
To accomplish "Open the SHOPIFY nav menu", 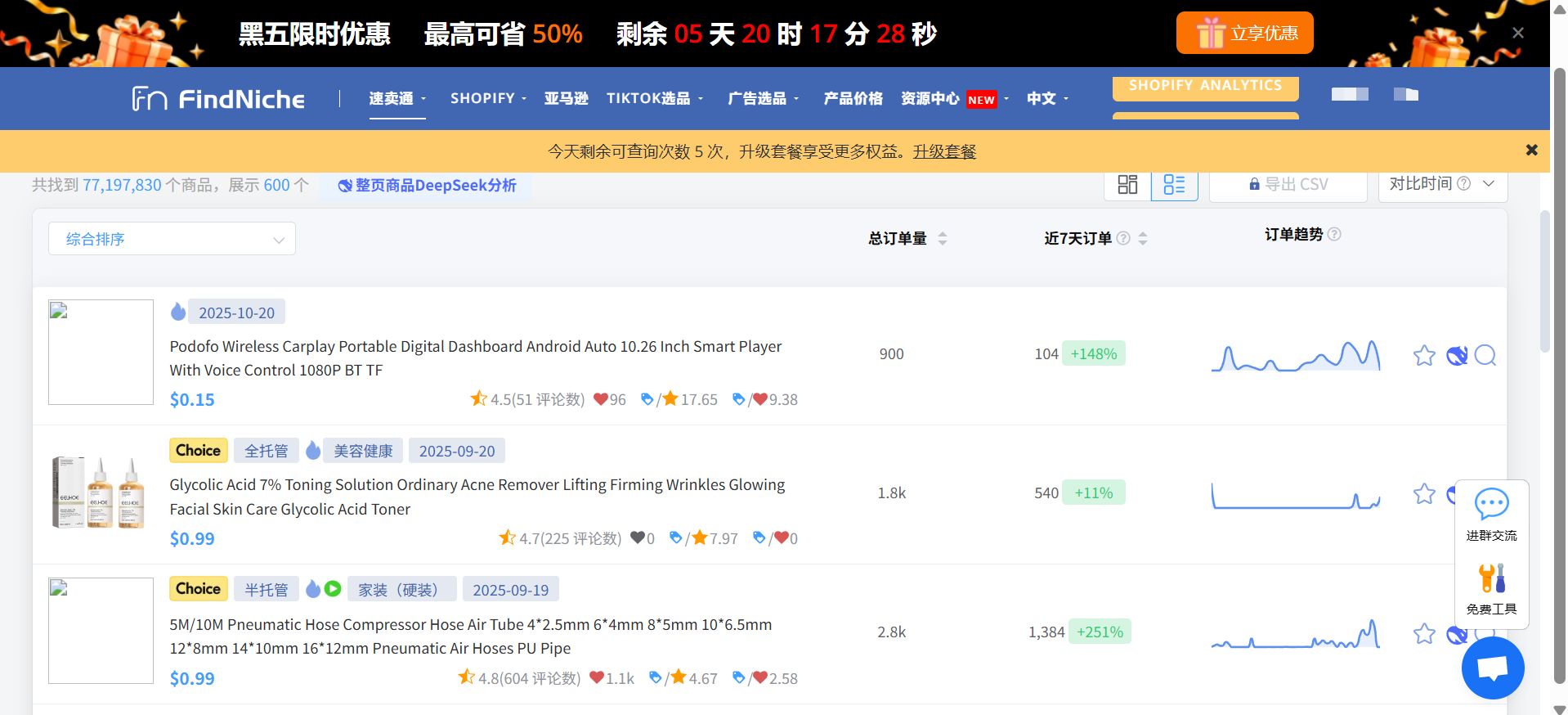I will [x=488, y=98].
